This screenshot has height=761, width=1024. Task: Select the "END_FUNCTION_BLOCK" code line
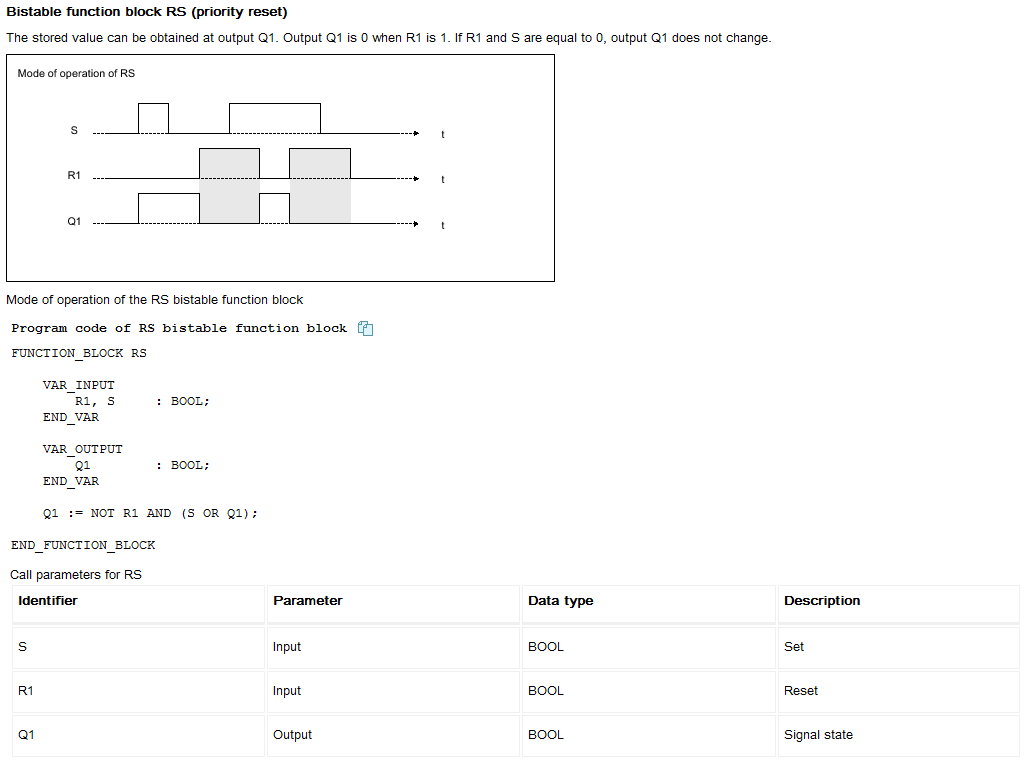[x=83, y=545]
